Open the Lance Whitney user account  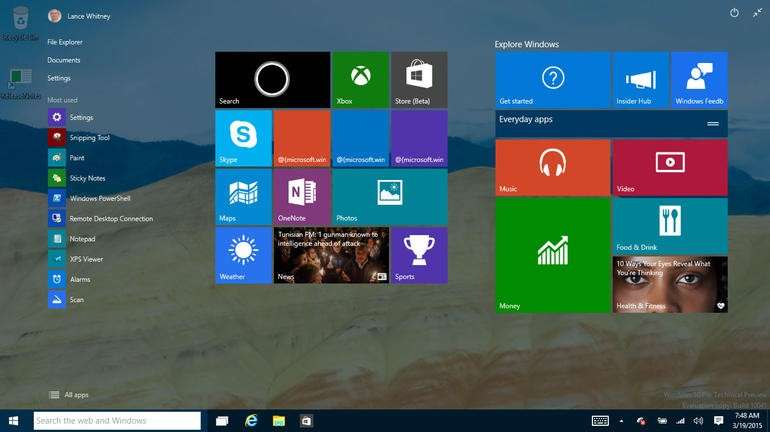[79, 16]
